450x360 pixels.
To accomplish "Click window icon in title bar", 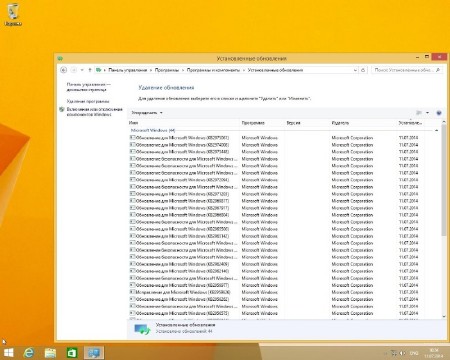I will (60, 58).
